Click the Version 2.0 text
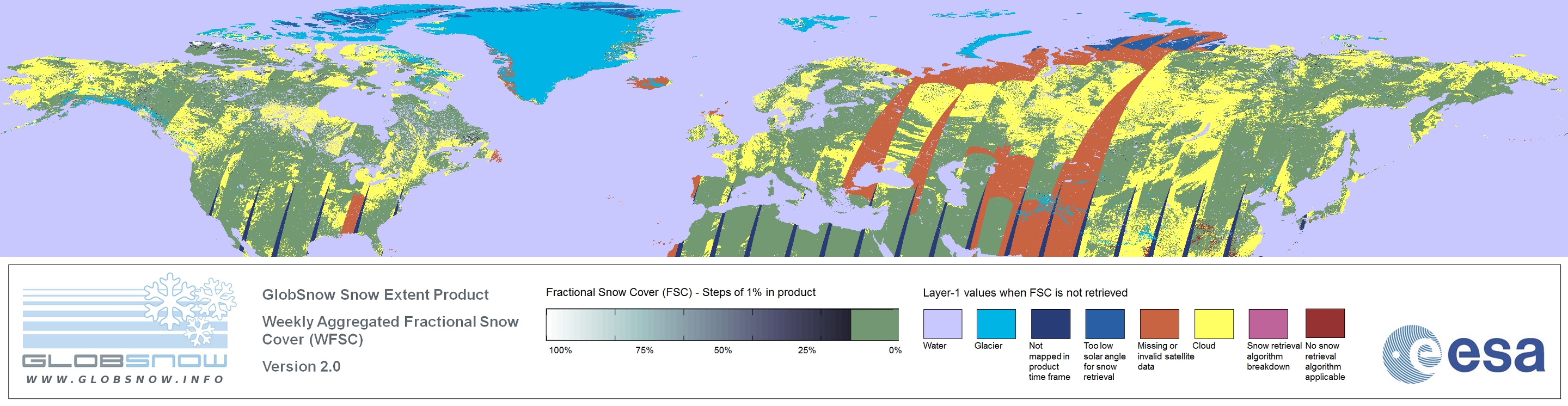Image resolution: width=1568 pixels, height=406 pixels. click(x=301, y=366)
